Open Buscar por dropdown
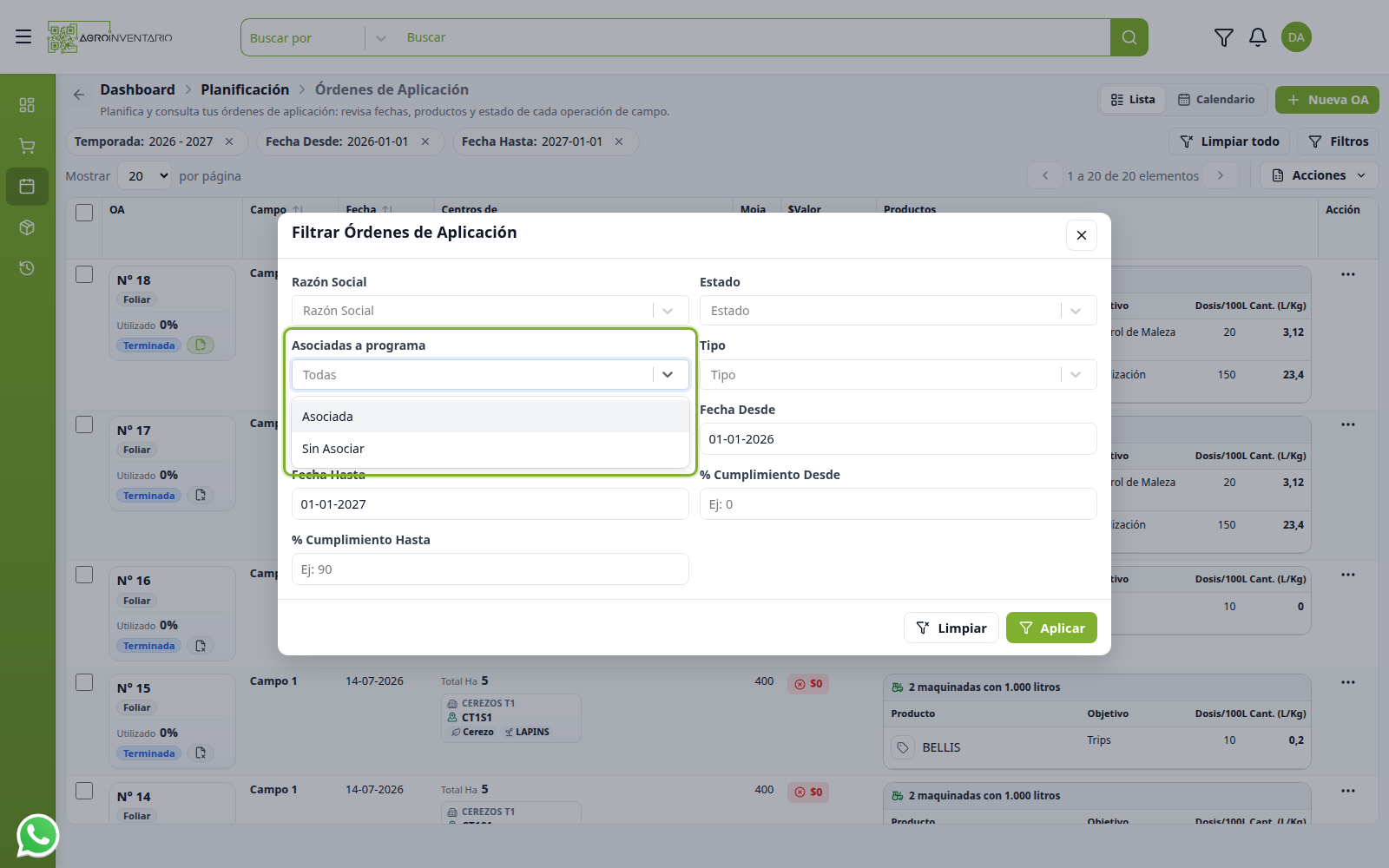Image resolution: width=1389 pixels, height=868 pixels. (x=316, y=38)
